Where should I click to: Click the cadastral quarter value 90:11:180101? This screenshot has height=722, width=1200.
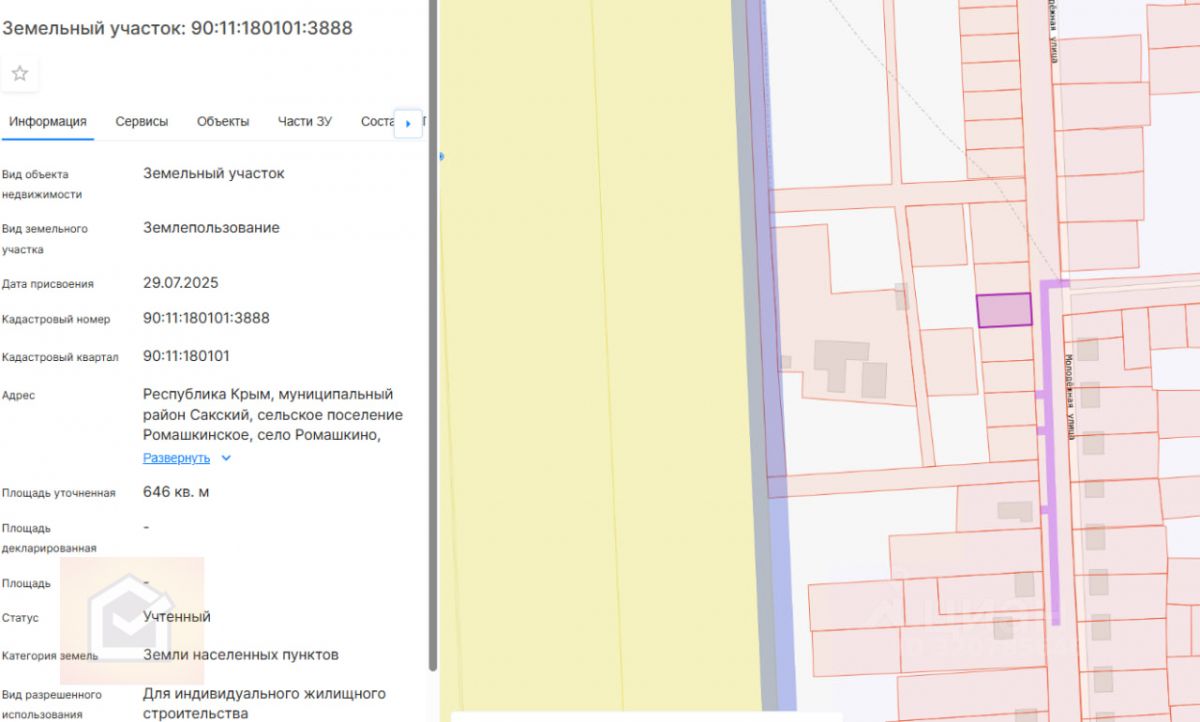coord(186,356)
